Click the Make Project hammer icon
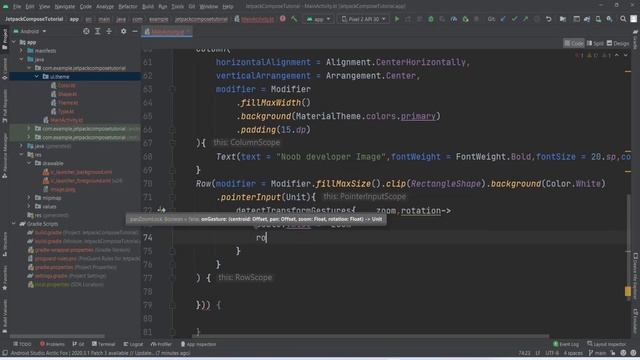This screenshot has height=360, width=640. click(294, 19)
